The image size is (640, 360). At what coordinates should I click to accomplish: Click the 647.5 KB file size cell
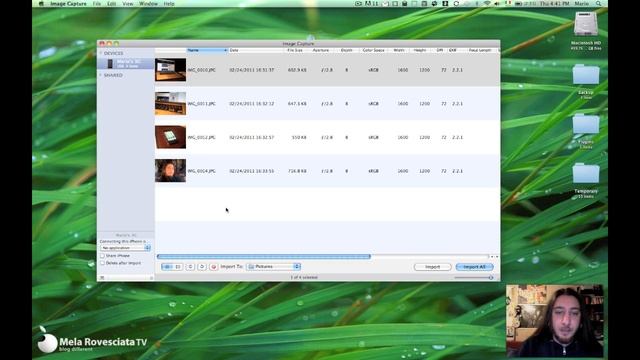pyautogui.click(x=297, y=104)
